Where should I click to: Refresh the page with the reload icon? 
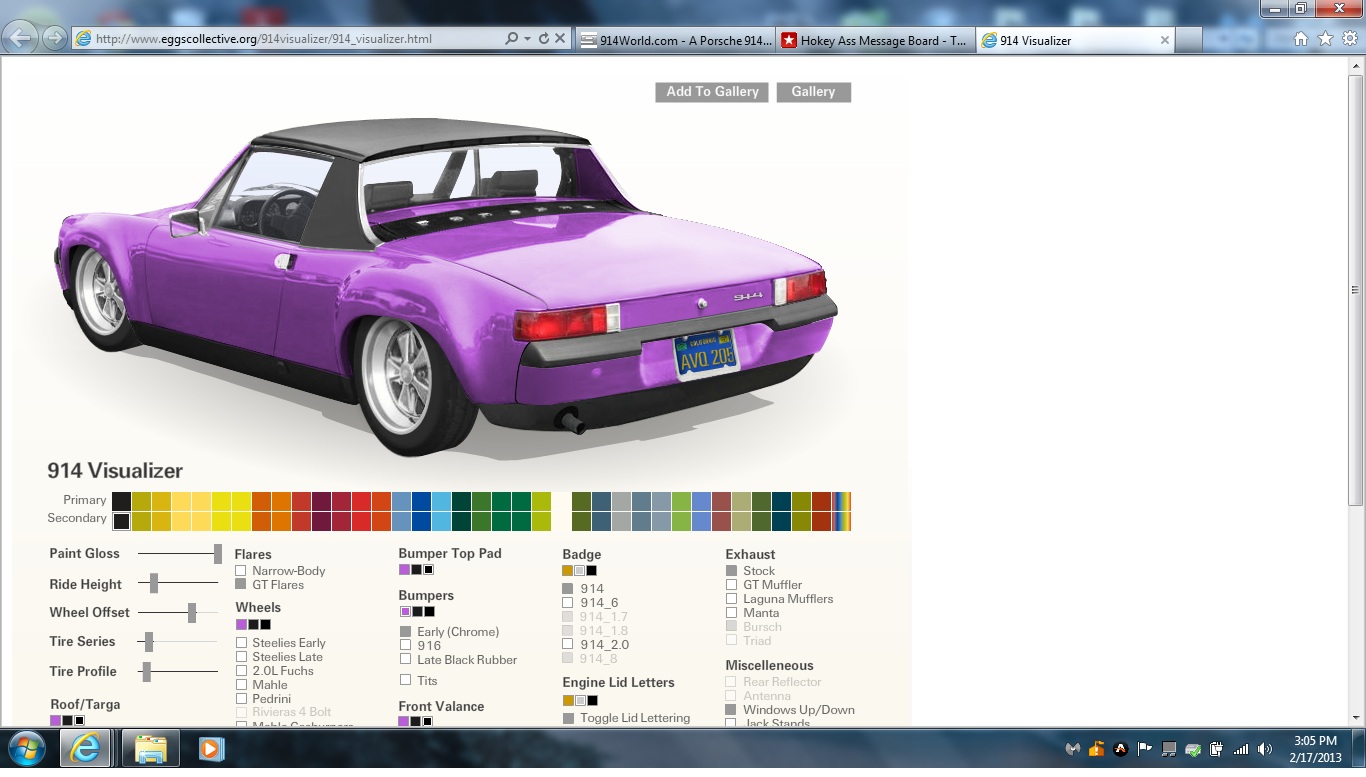click(x=543, y=39)
